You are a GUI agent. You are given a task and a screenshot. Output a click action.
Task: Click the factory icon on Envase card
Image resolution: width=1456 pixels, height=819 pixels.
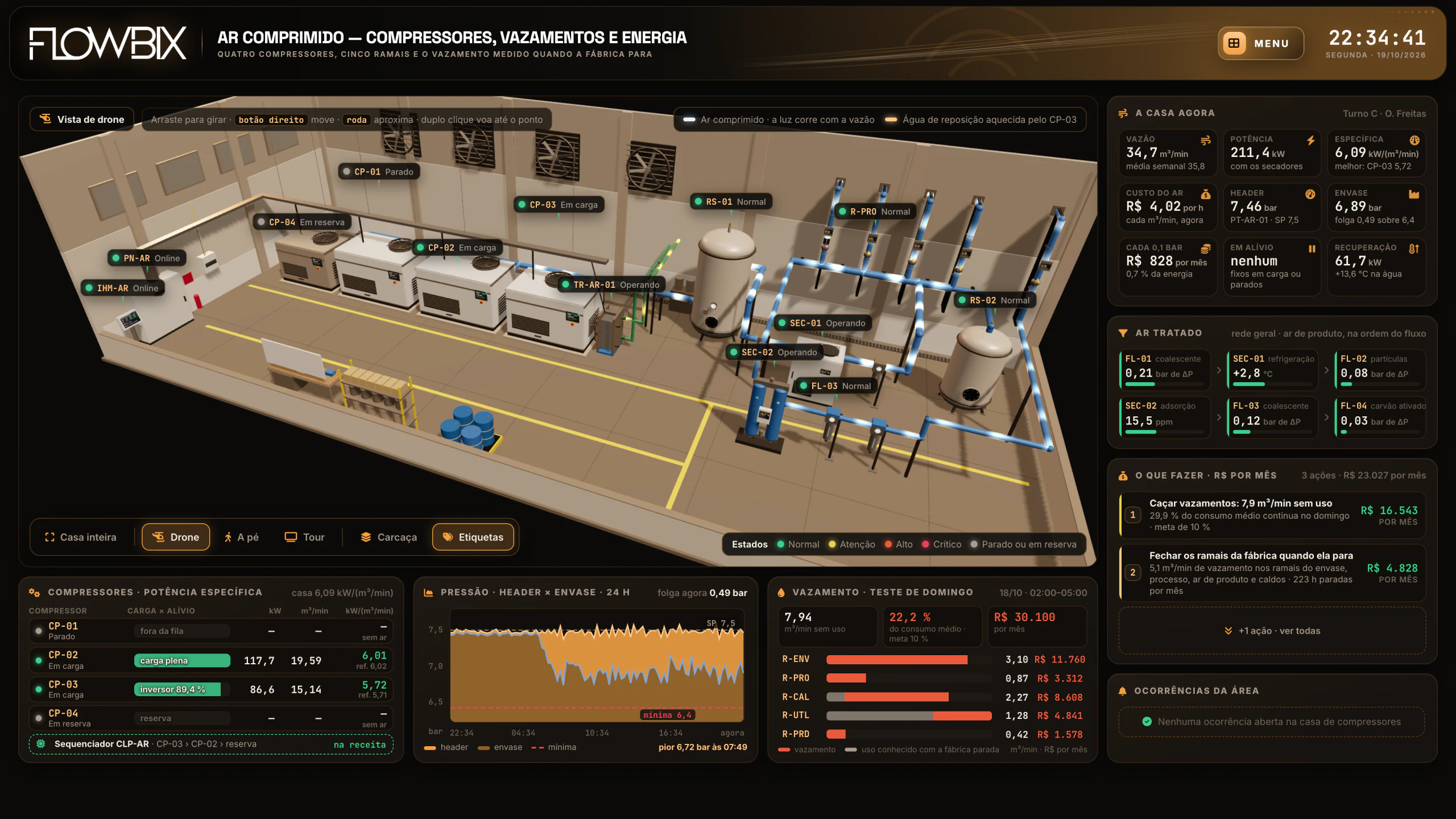[1414, 195]
